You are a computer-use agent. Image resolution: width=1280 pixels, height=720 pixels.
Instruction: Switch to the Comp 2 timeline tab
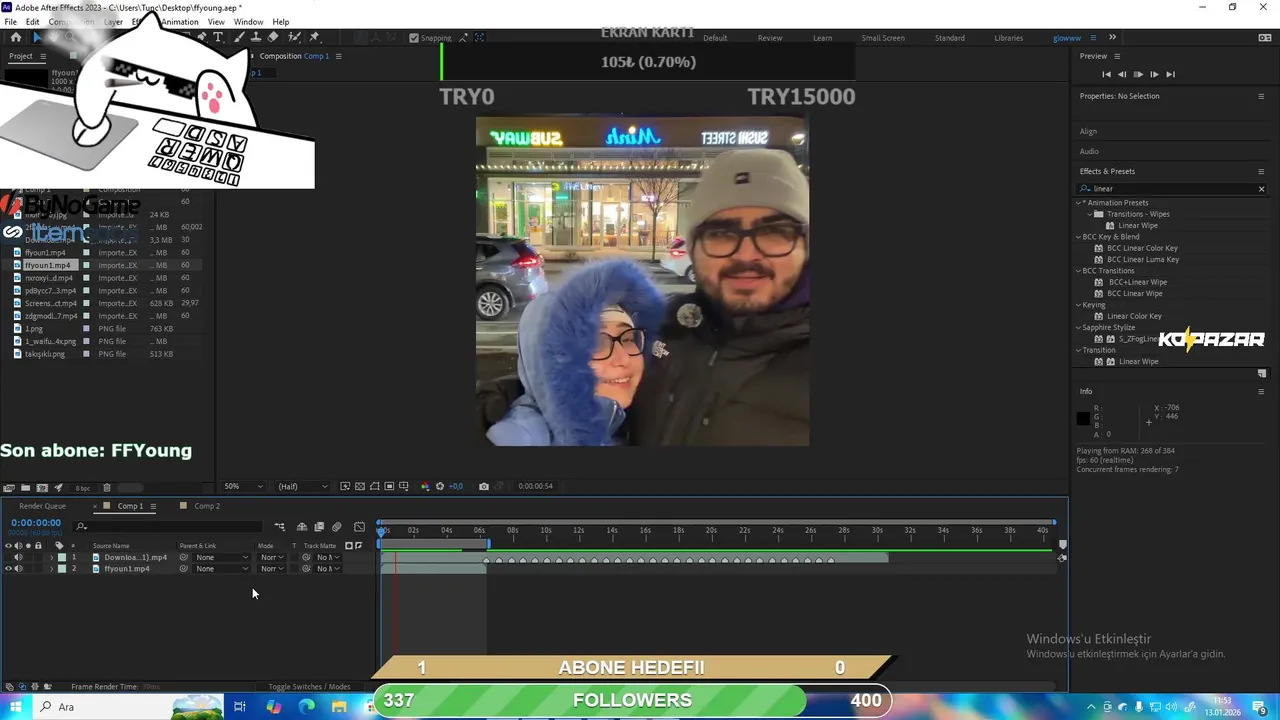tap(207, 506)
